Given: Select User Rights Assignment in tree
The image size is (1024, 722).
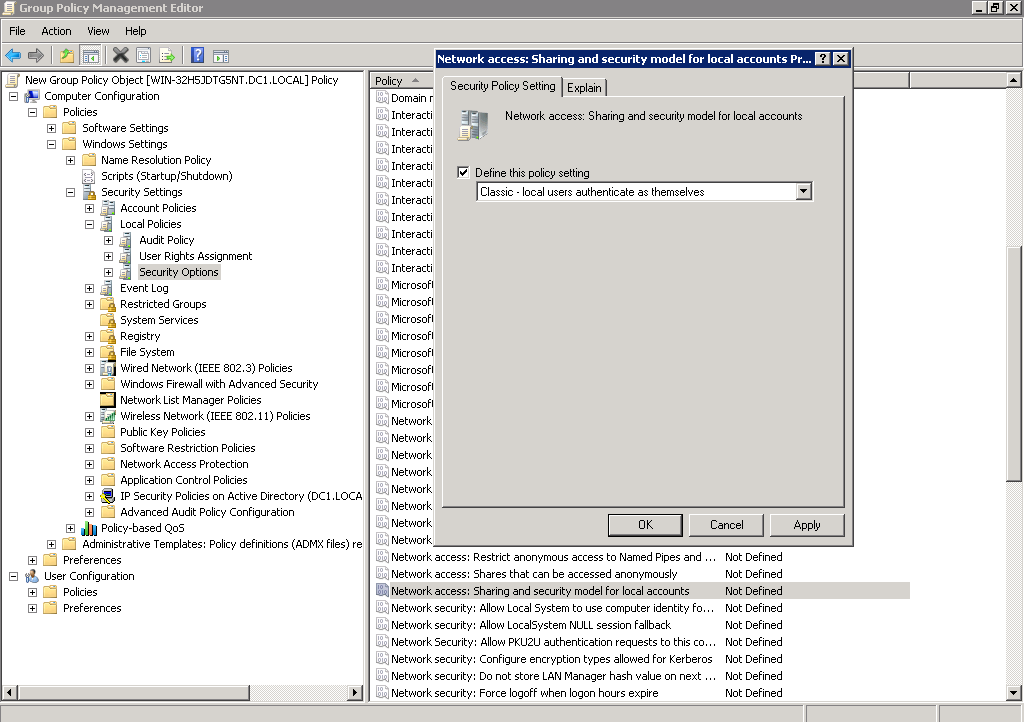Looking at the screenshot, I should tap(195, 256).
